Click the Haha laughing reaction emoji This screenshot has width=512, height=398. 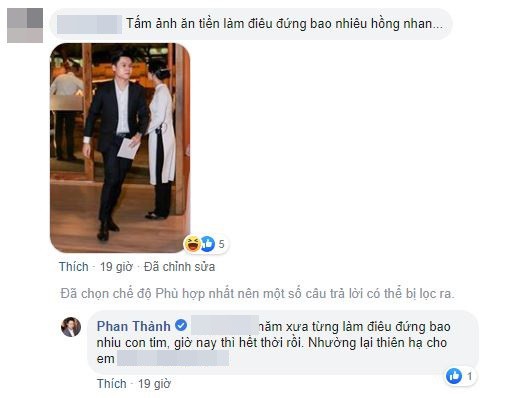click(x=192, y=244)
